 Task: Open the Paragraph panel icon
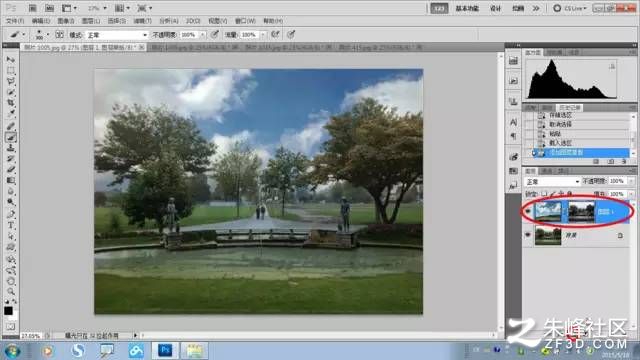pos(513,136)
